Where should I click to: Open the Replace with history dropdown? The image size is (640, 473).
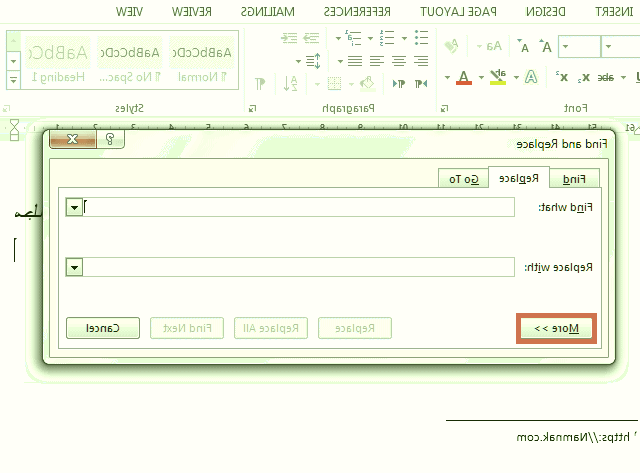point(74,268)
